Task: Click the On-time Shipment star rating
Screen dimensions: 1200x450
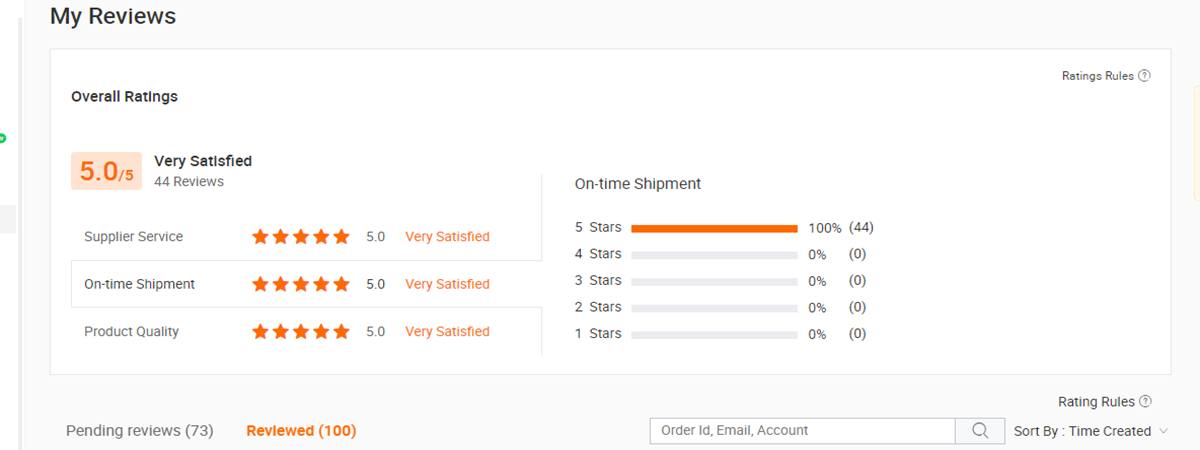Action: [x=300, y=284]
